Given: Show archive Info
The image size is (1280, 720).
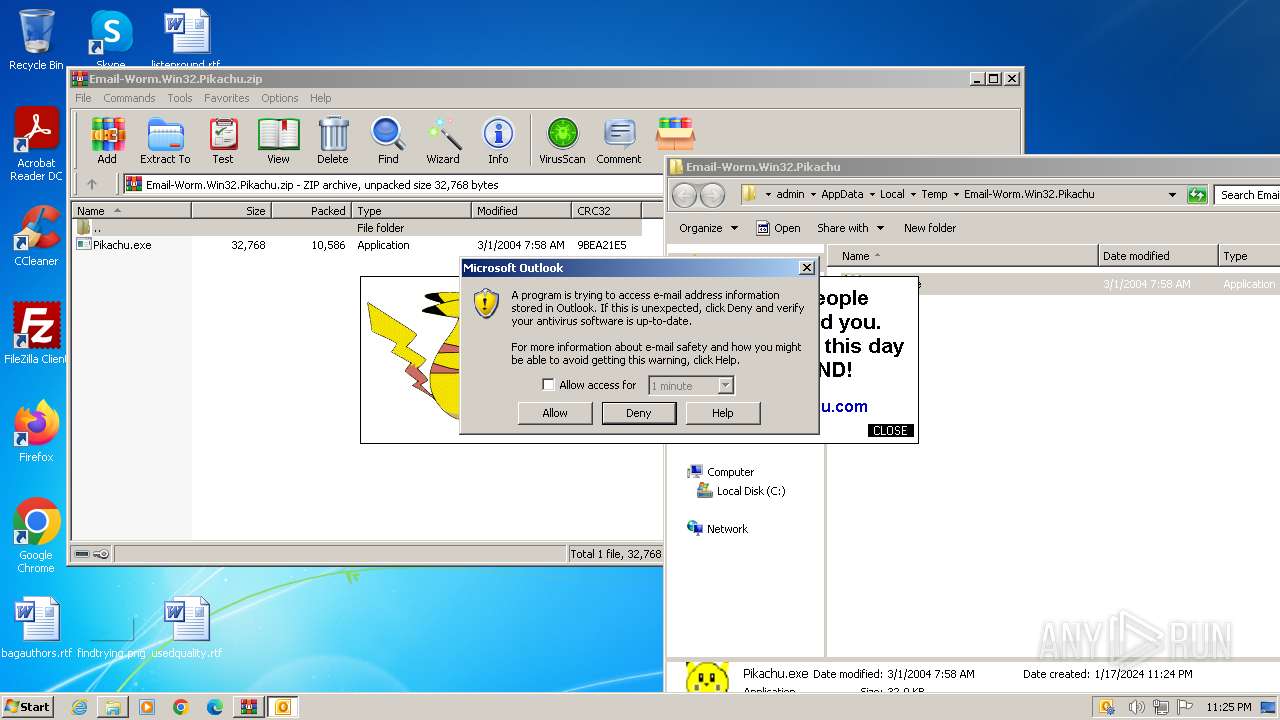Looking at the screenshot, I should [498, 141].
